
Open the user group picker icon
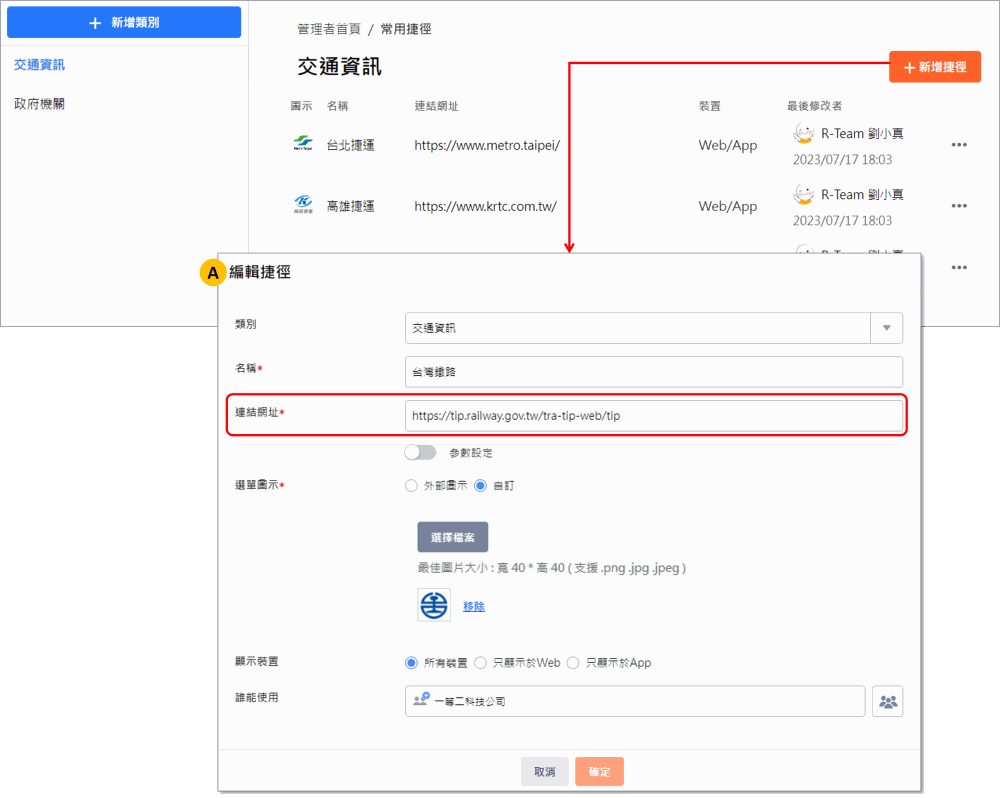pos(887,702)
